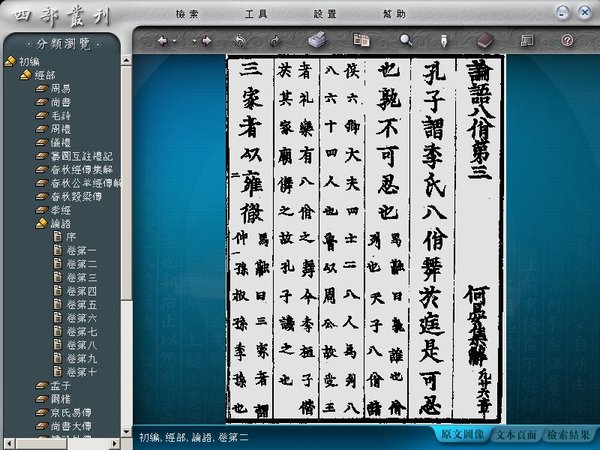
Task: Select 春秋經傳集解 in the tree
Action: pos(82,170)
